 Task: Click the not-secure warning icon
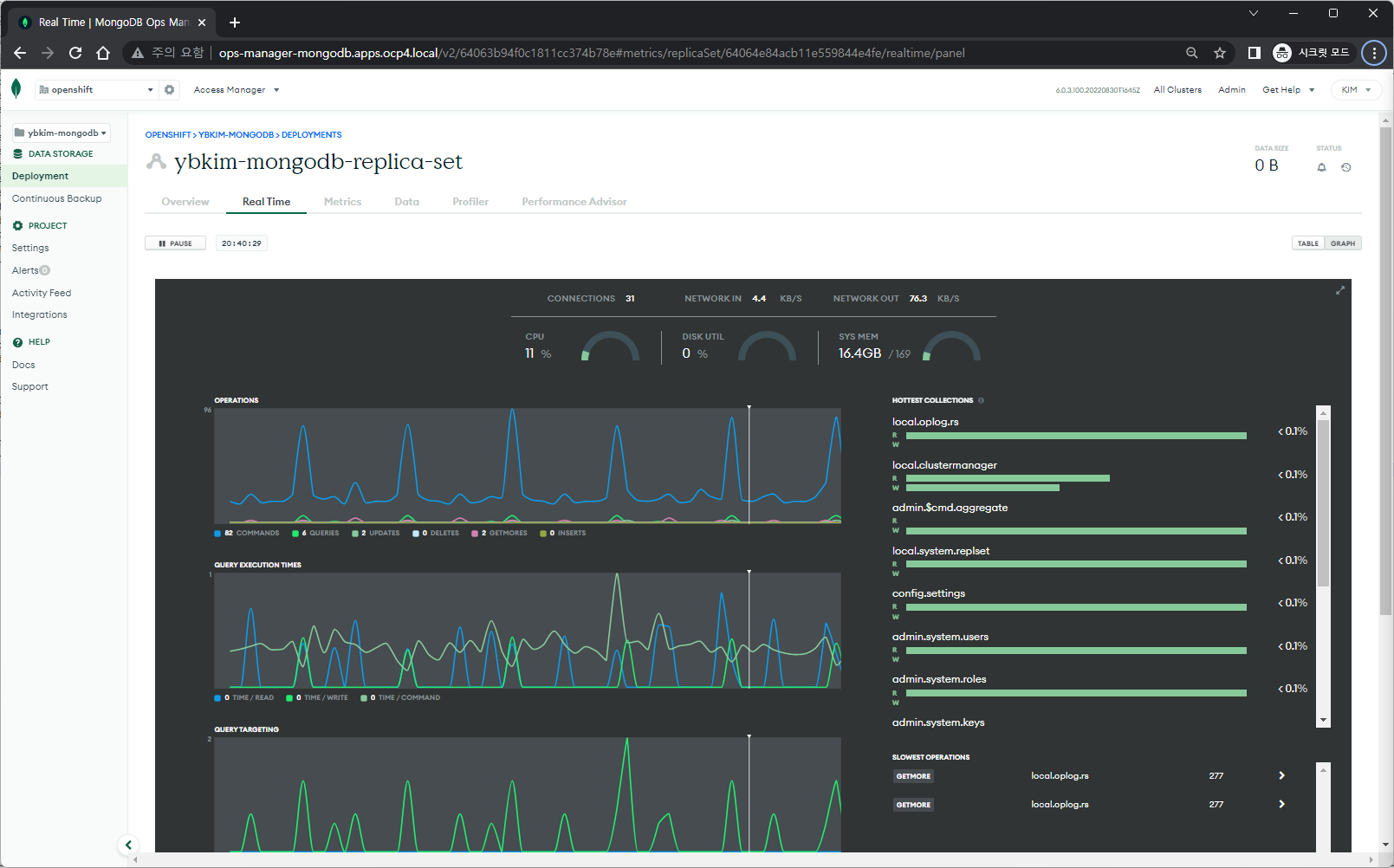click(x=138, y=53)
